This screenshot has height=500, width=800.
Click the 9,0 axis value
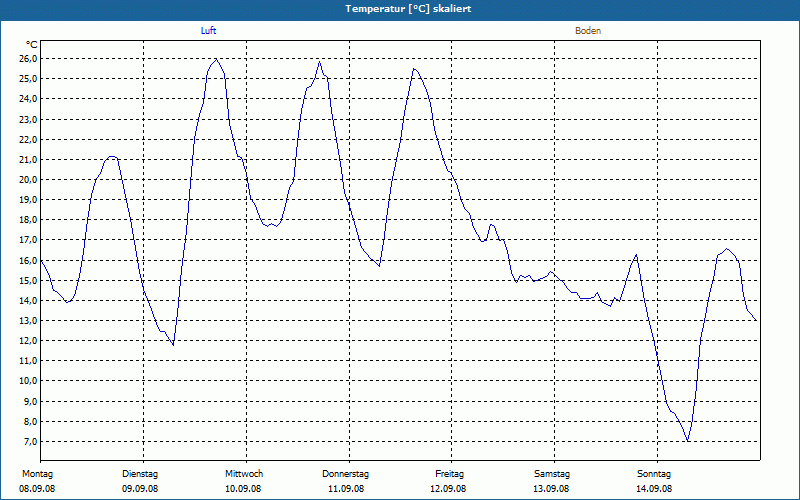click(31, 401)
